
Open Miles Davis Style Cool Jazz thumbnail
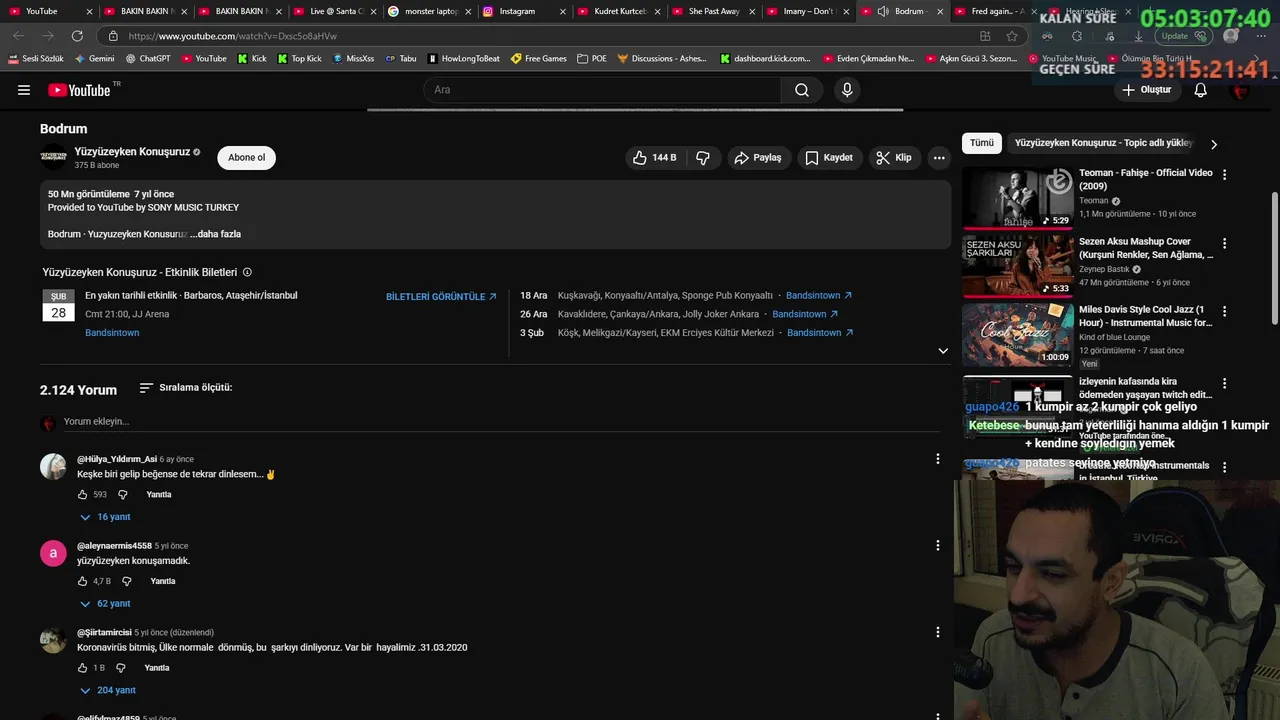(1018, 334)
